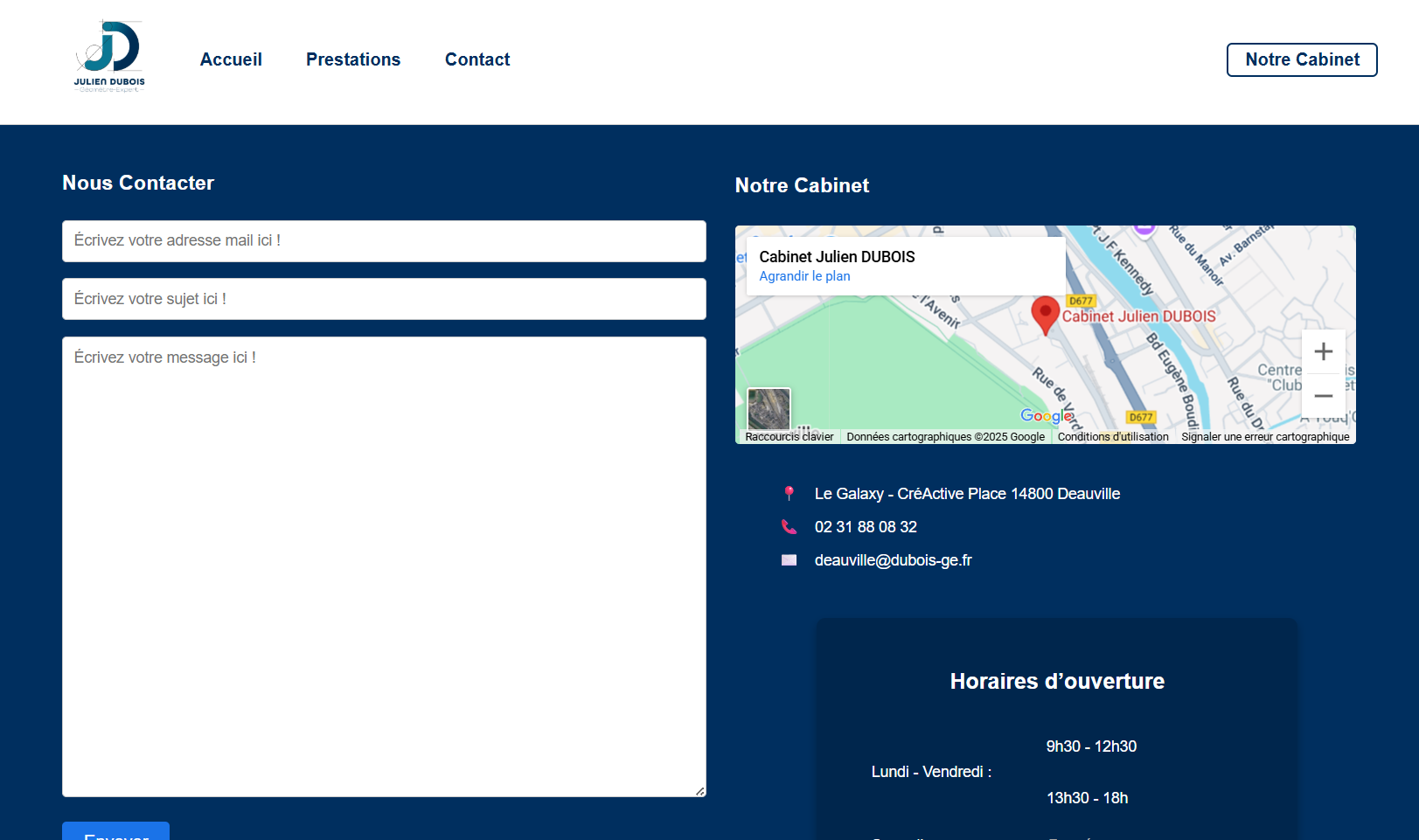This screenshot has width=1419, height=840.
Task: Open the Contact navigation link
Action: (x=477, y=59)
